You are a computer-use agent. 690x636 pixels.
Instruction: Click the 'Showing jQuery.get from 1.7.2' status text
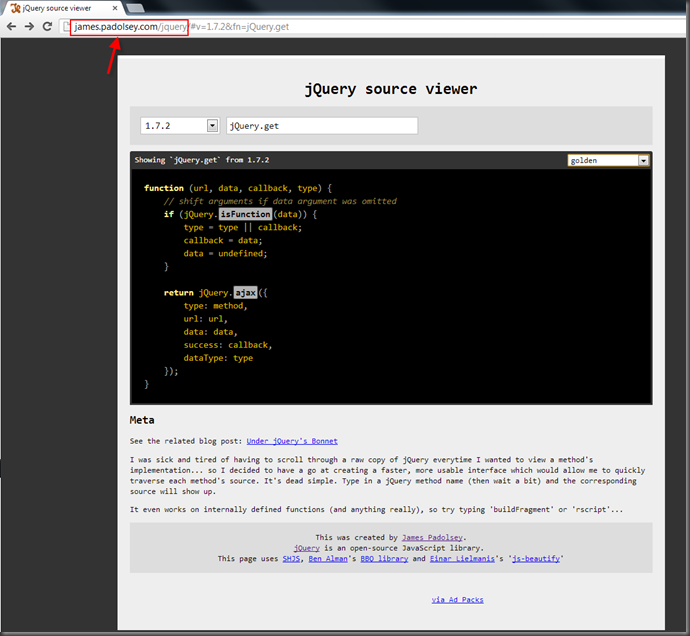point(202,160)
